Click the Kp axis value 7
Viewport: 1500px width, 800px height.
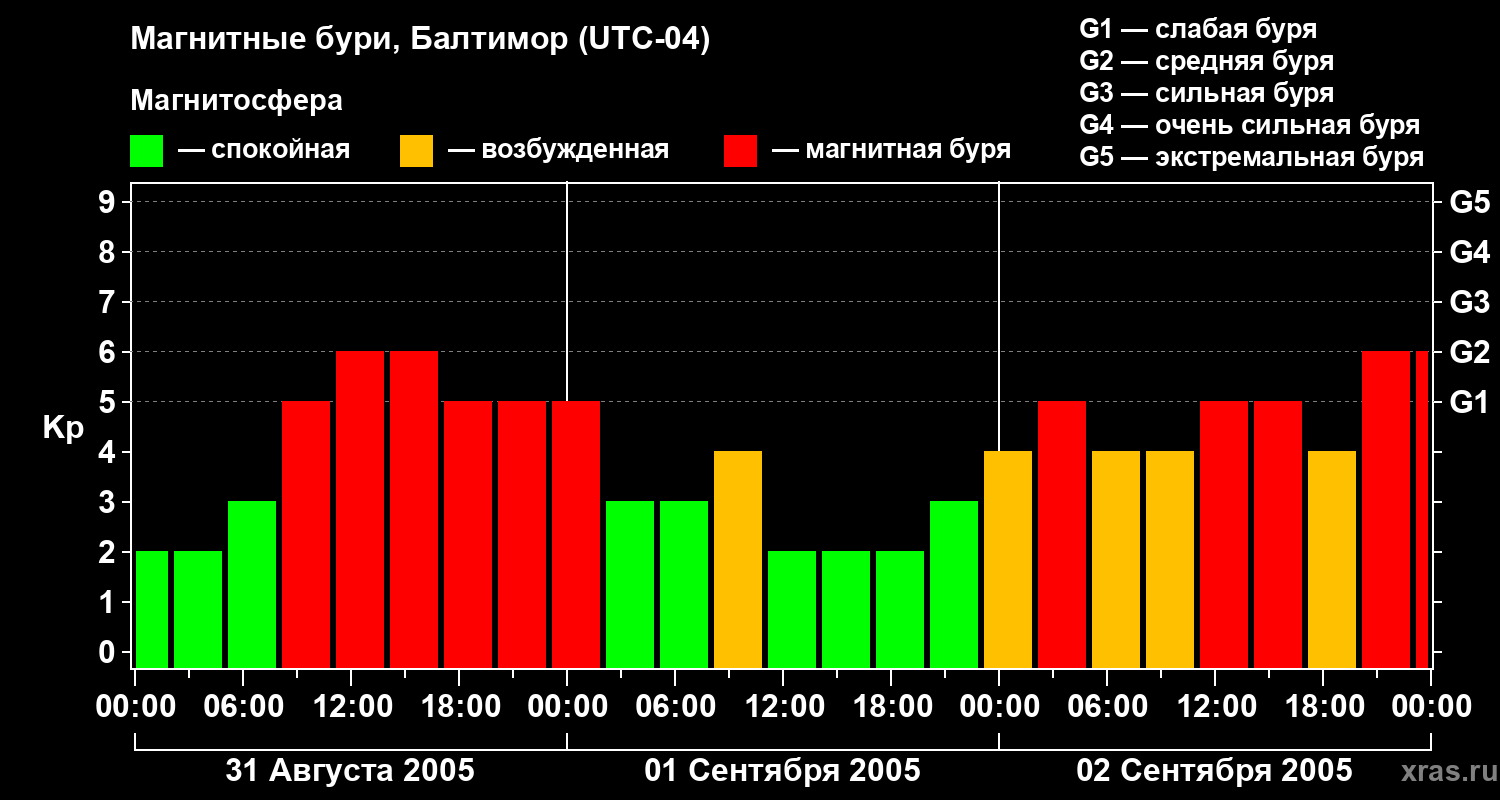[x=109, y=302]
